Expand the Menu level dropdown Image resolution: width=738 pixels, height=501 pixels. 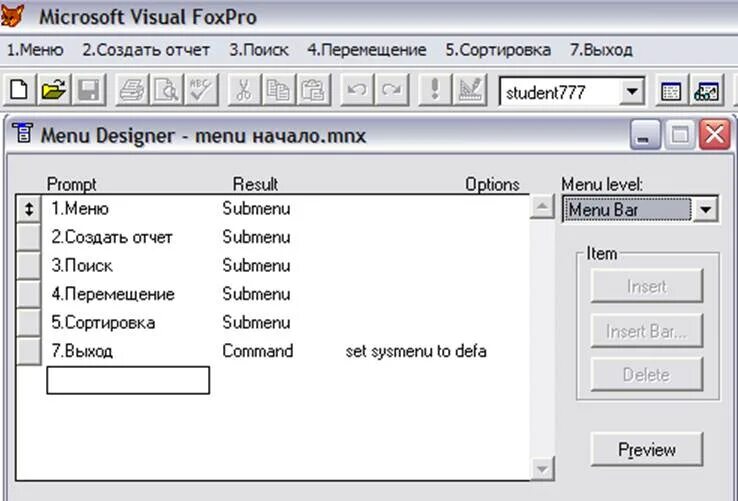[705, 209]
